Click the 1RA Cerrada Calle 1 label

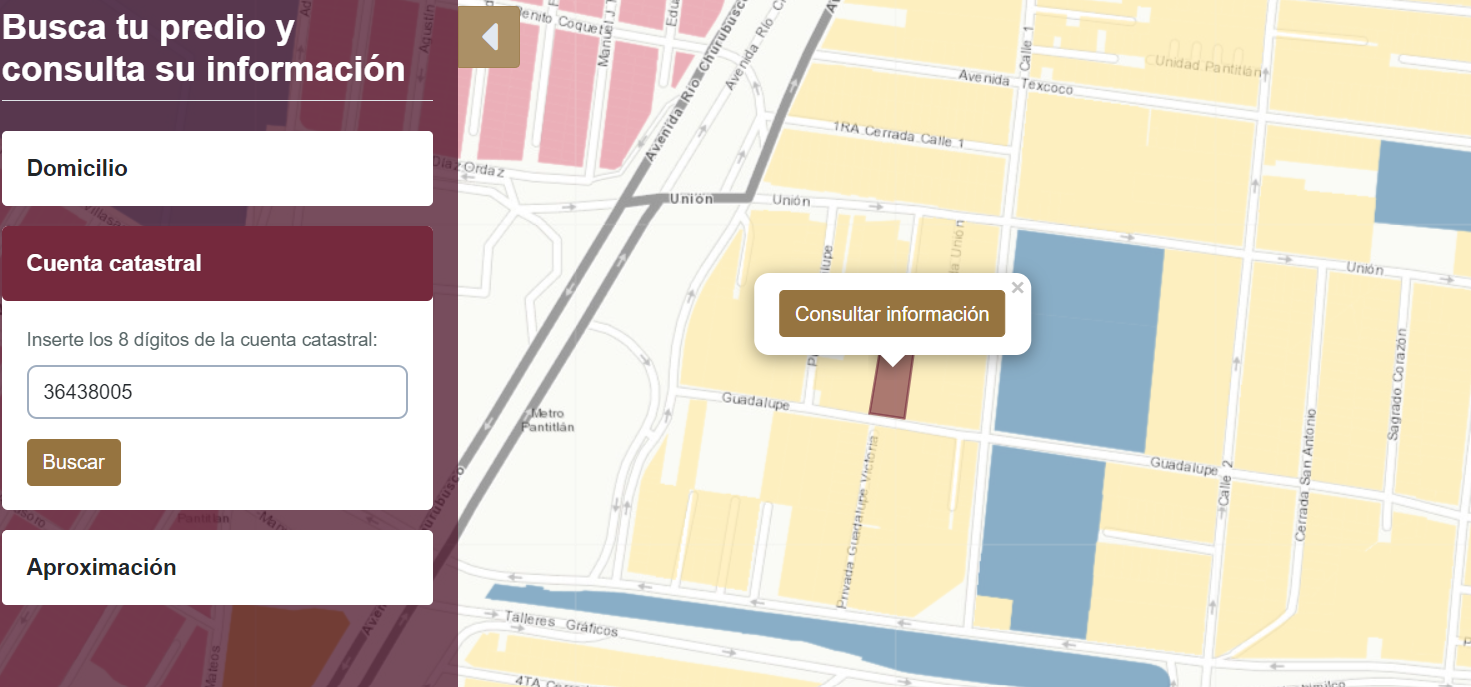click(898, 135)
